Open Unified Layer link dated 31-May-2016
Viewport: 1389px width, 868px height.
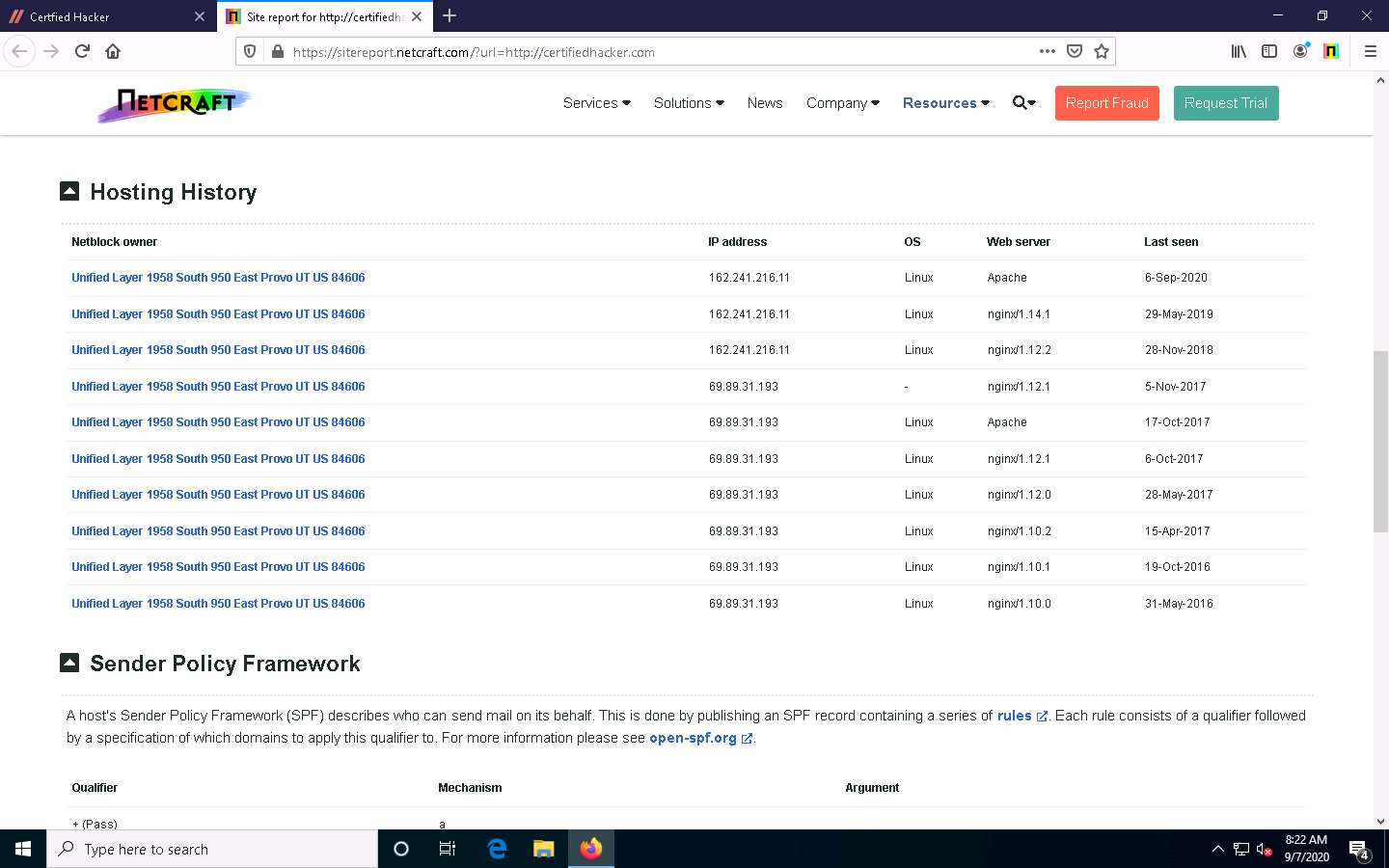(218, 604)
